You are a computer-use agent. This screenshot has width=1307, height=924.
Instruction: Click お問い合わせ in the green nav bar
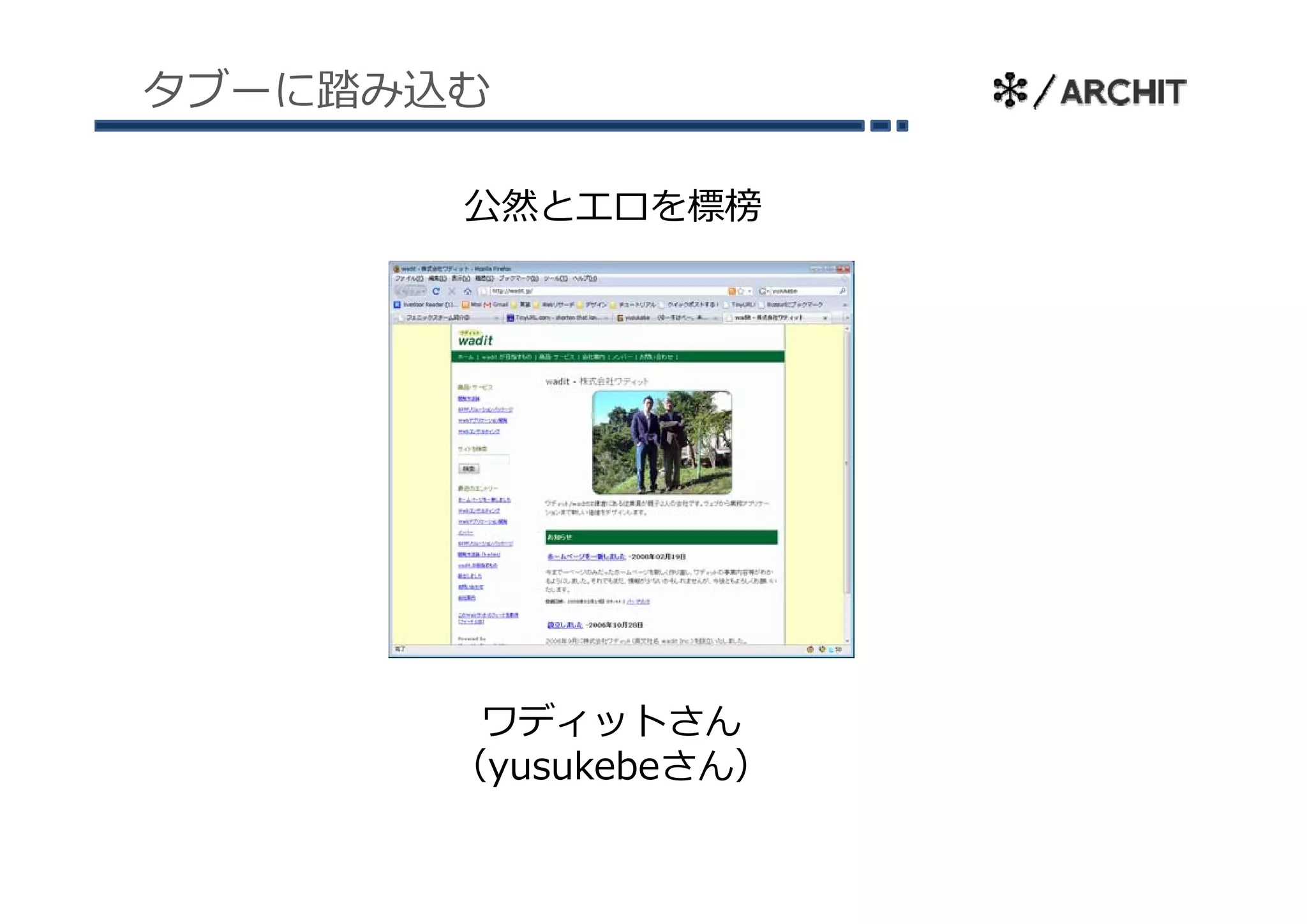(657, 357)
